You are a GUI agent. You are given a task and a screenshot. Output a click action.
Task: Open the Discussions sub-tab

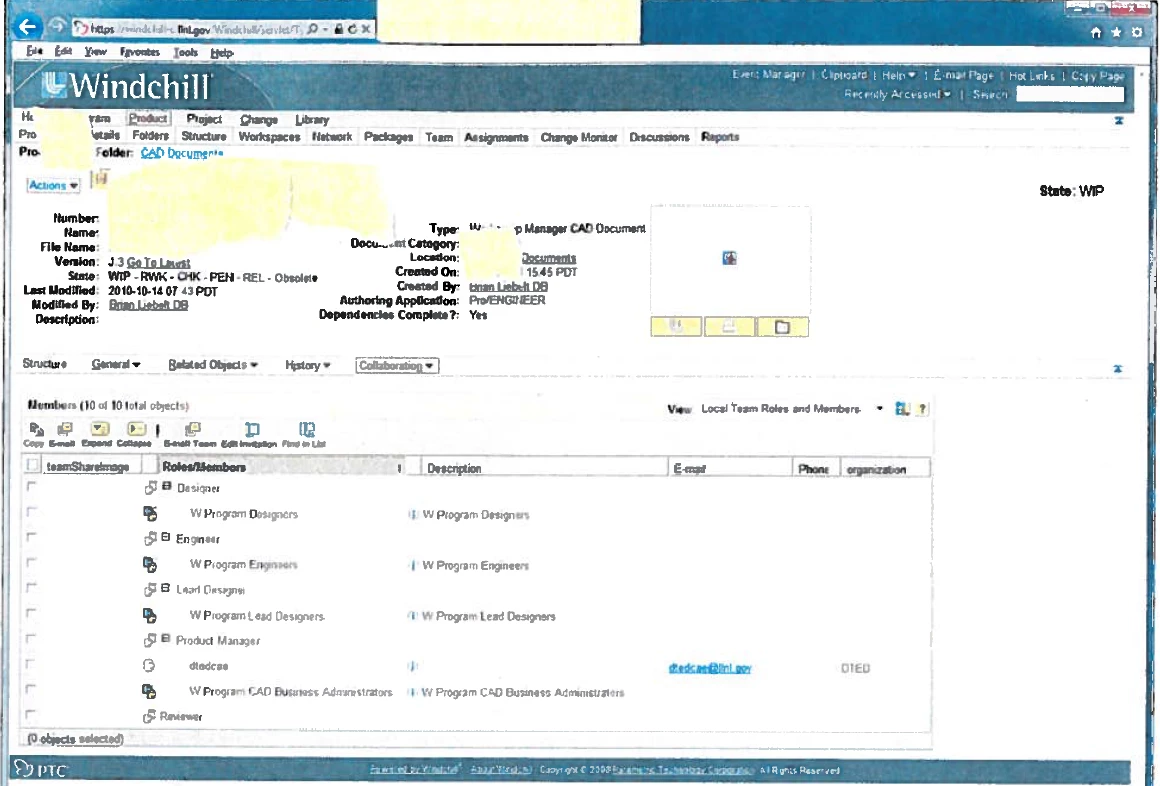coord(659,137)
